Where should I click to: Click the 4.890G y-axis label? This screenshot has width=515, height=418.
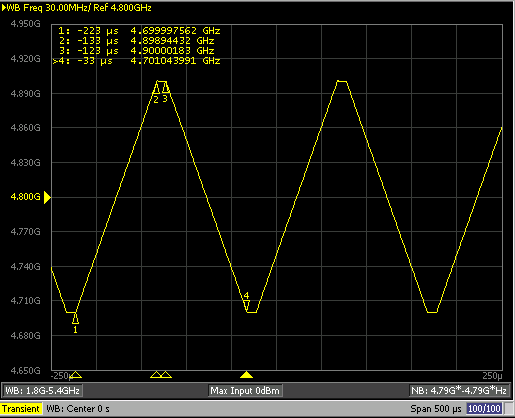pos(25,94)
